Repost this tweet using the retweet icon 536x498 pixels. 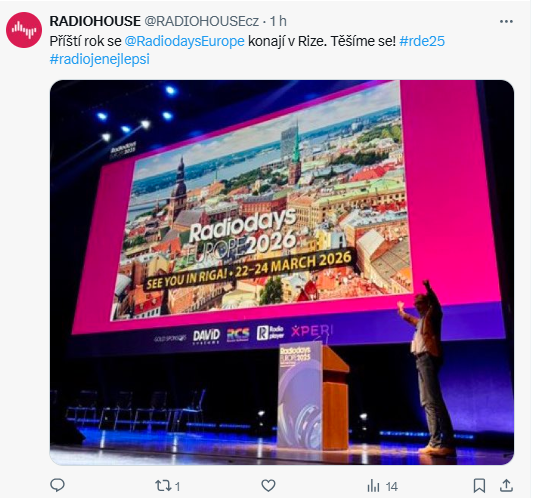161,485
